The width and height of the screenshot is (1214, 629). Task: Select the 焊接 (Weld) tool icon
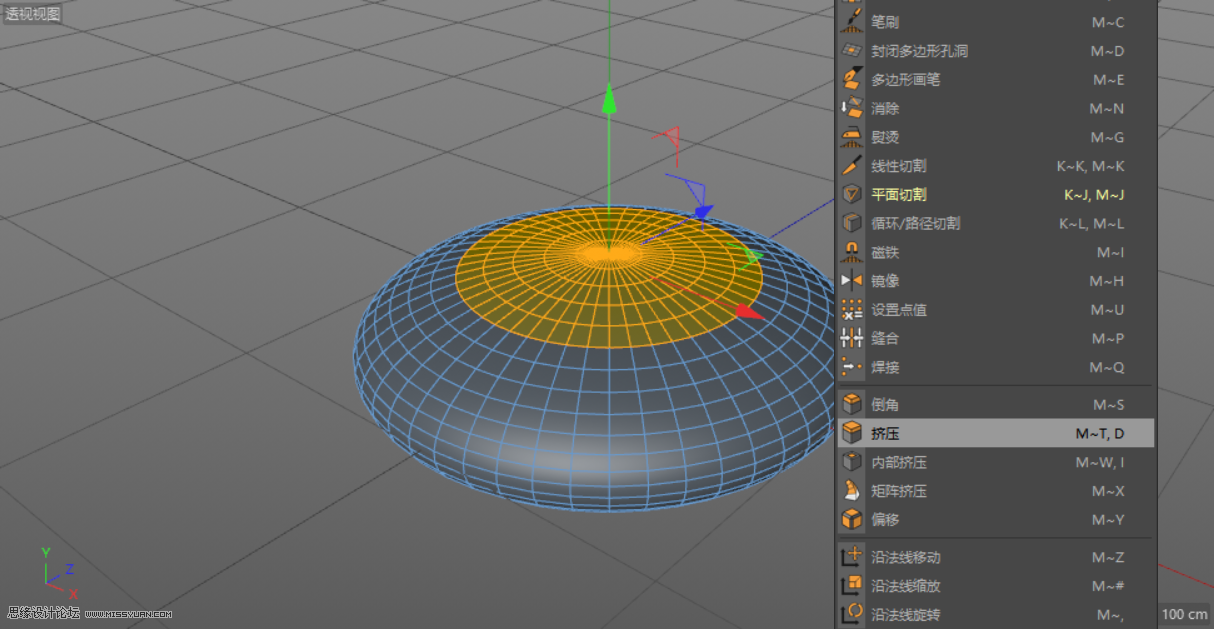point(852,367)
